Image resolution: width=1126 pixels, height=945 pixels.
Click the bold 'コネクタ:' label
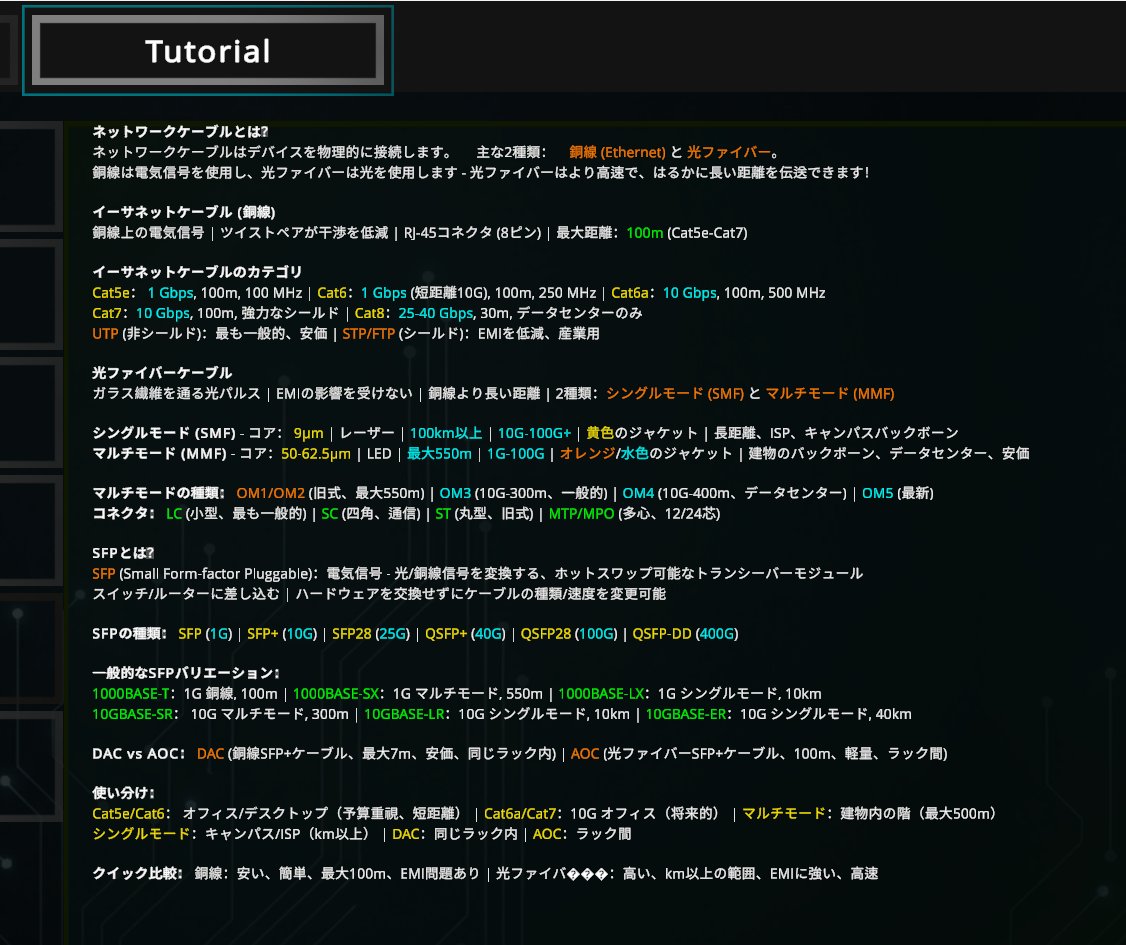123,513
